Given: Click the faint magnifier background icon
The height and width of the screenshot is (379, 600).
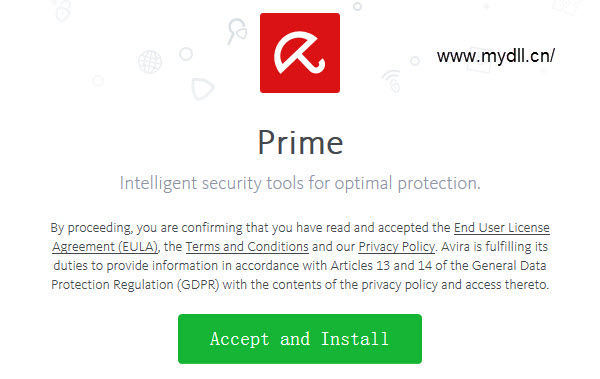Looking at the screenshot, I should (236, 31).
